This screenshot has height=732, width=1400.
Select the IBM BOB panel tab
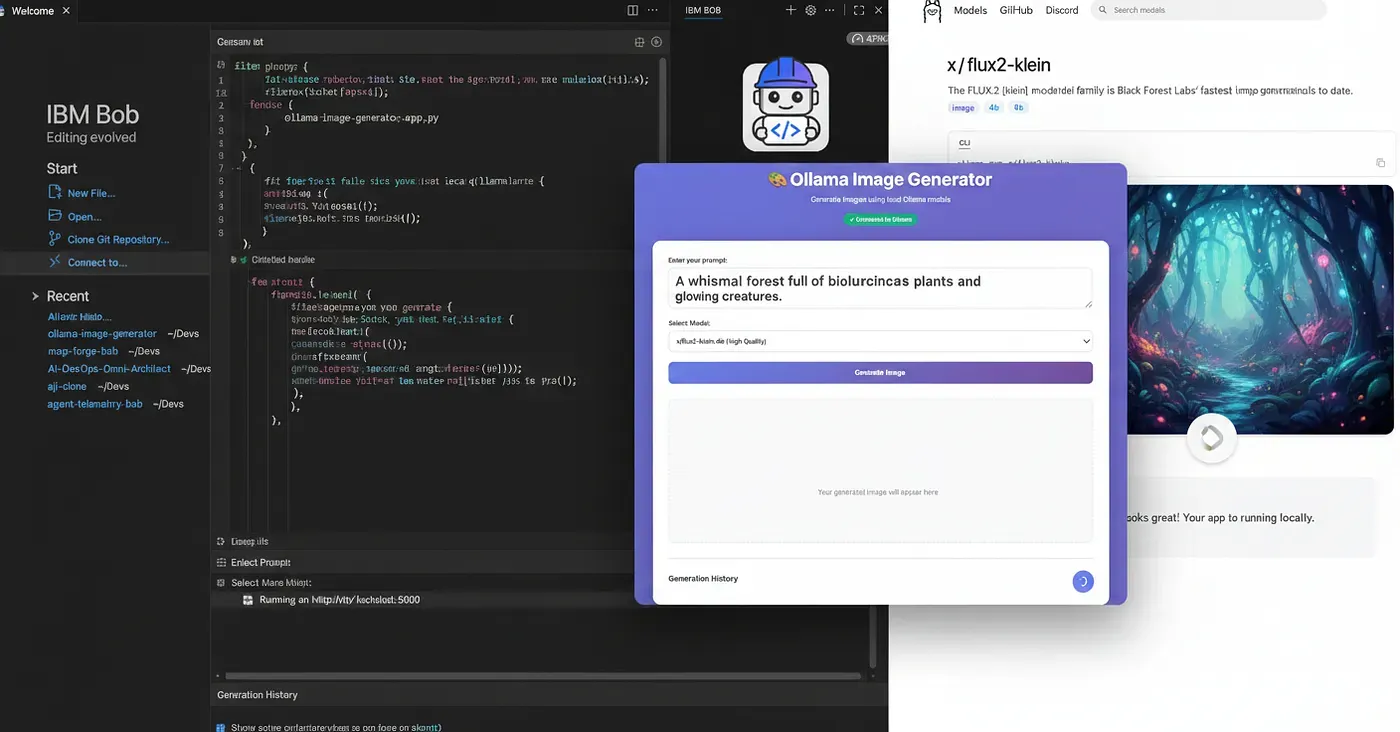pyautogui.click(x=703, y=10)
